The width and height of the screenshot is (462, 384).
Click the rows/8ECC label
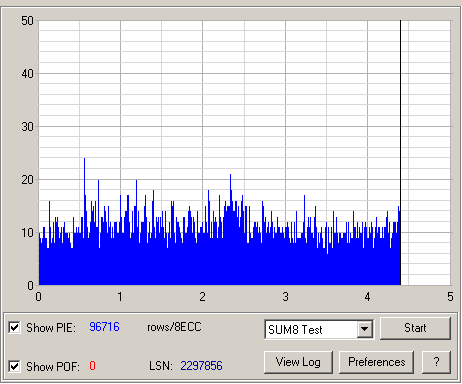pyautogui.click(x=174, y=327)
